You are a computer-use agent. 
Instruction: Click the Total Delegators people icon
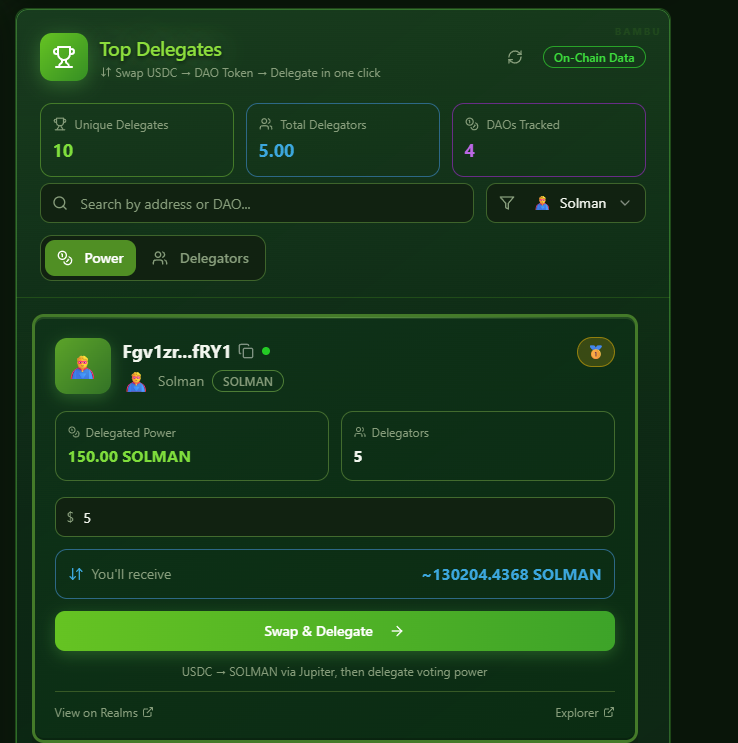tap(266, 124)
